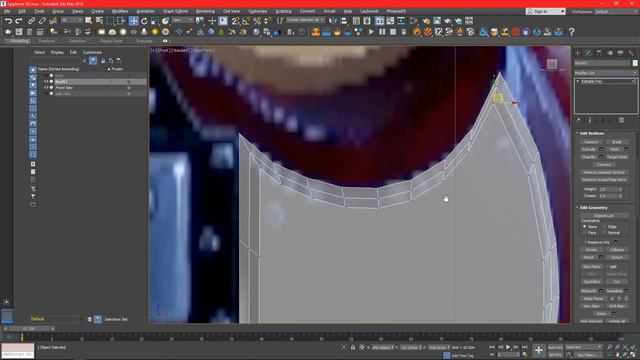
Task: Click the Maximize Viewport Toggle icon
Action: pos(633,355)
